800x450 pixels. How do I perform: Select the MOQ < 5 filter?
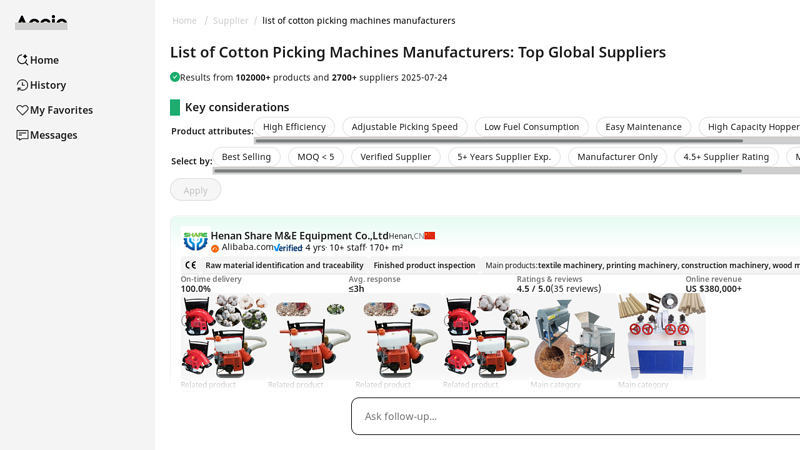316,157
